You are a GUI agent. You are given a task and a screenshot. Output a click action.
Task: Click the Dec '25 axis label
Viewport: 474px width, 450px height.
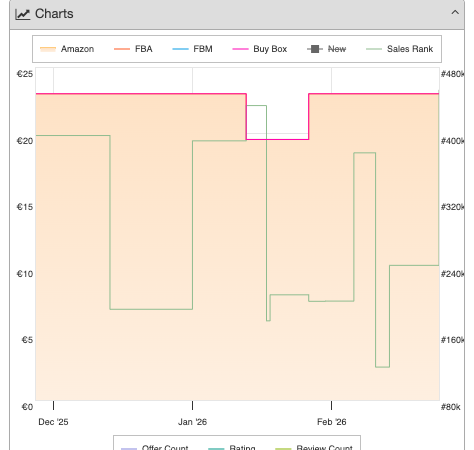[x=53, y=422]
